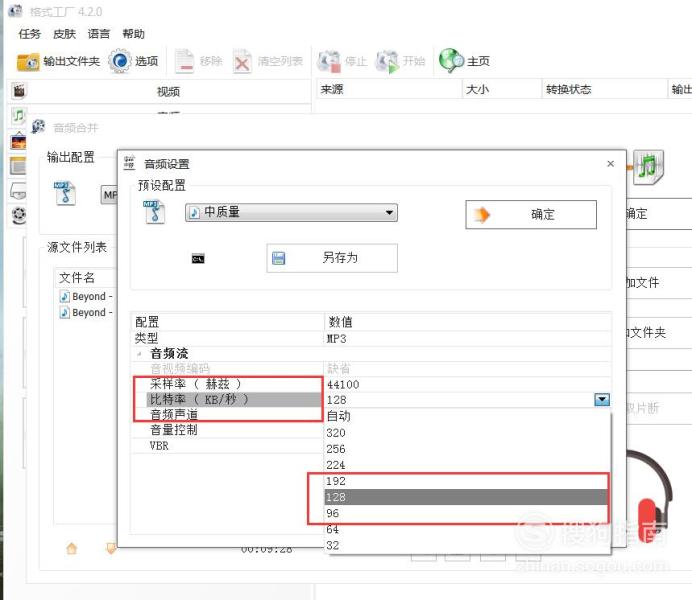Open the 语言 menu
Viewport: 692px width, 600px height.
pos(98,34)
